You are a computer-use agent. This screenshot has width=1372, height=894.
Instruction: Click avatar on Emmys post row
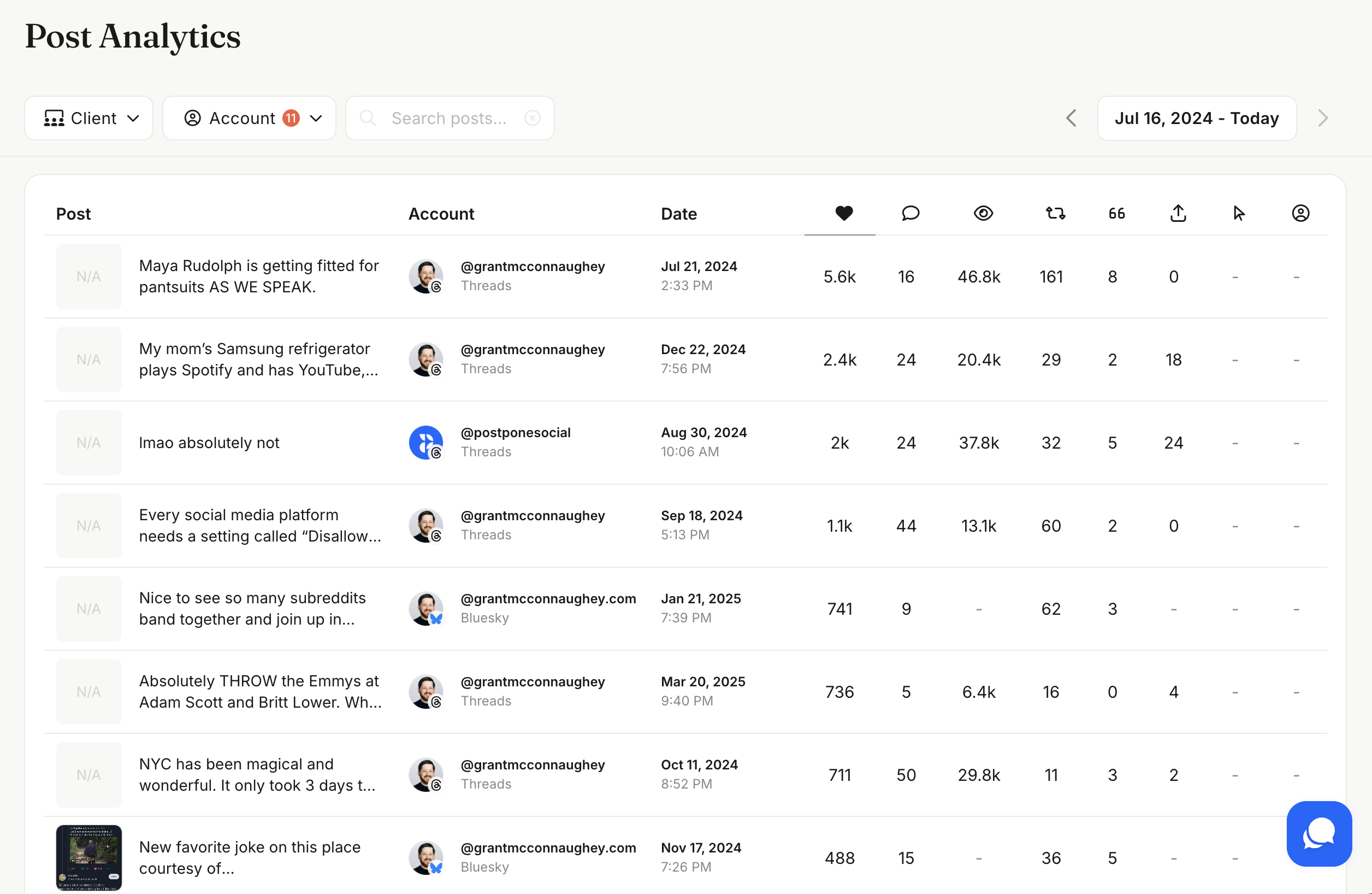point(425,692)
